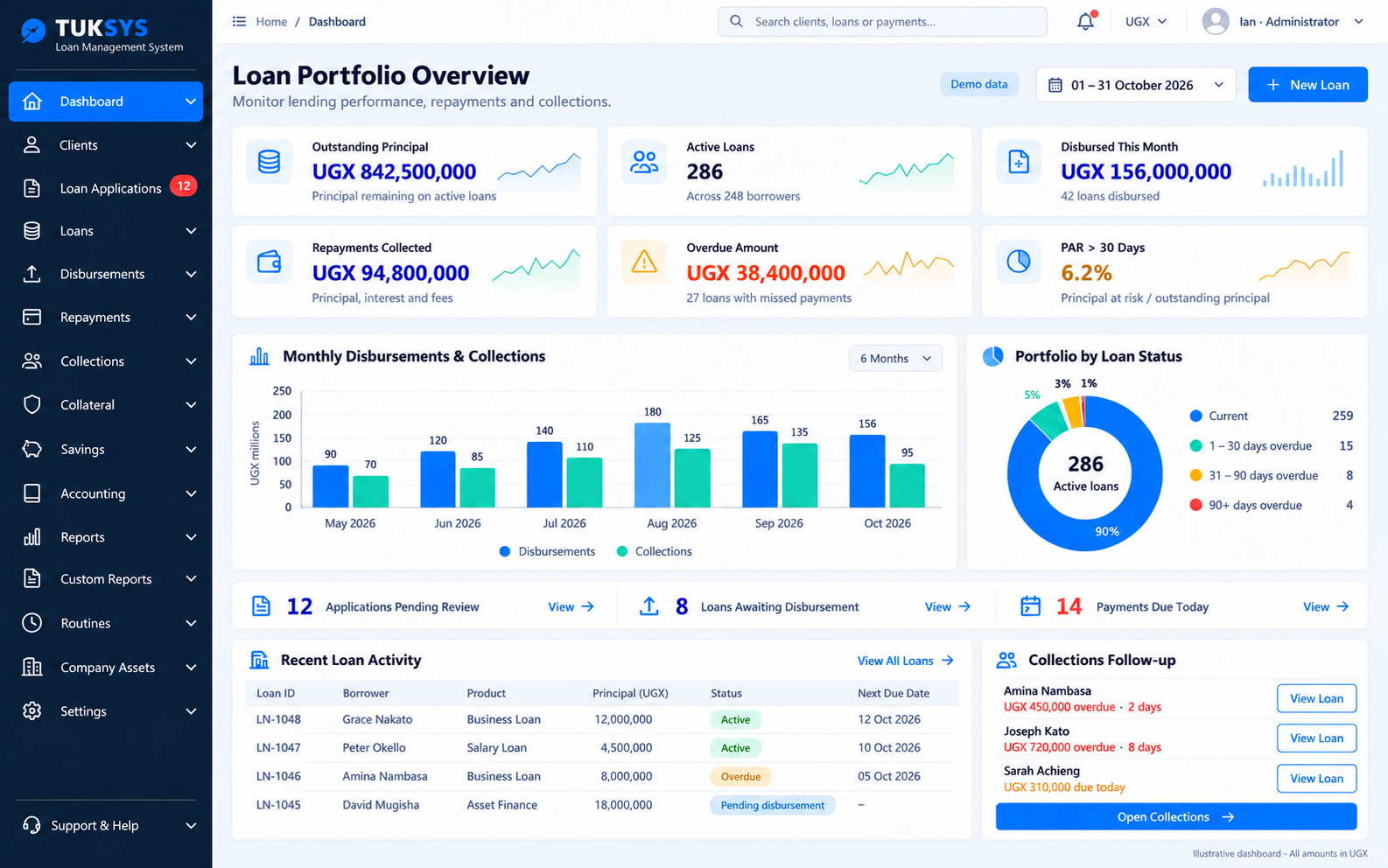
Task: Click the Aug 2026 disbursements bar labeled 180
Action: coord(652,465)
